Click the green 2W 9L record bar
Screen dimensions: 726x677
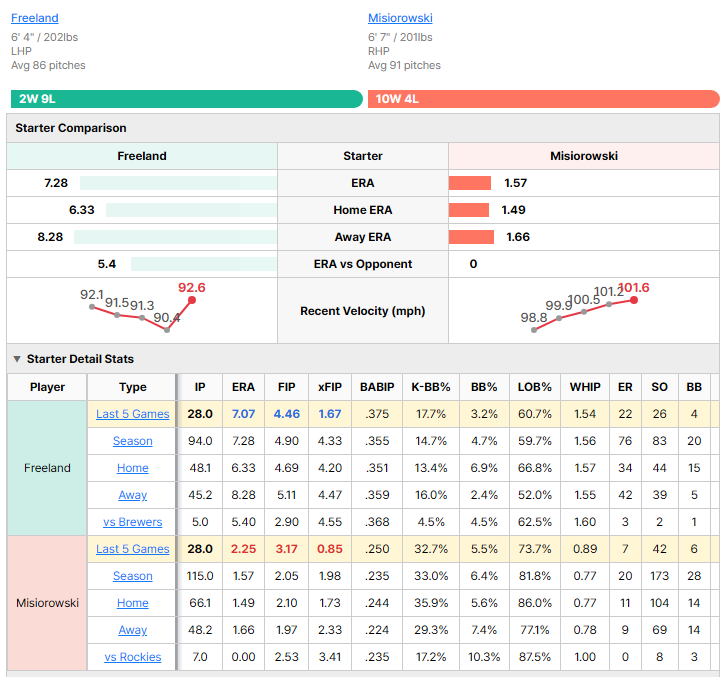coord(187,99)
